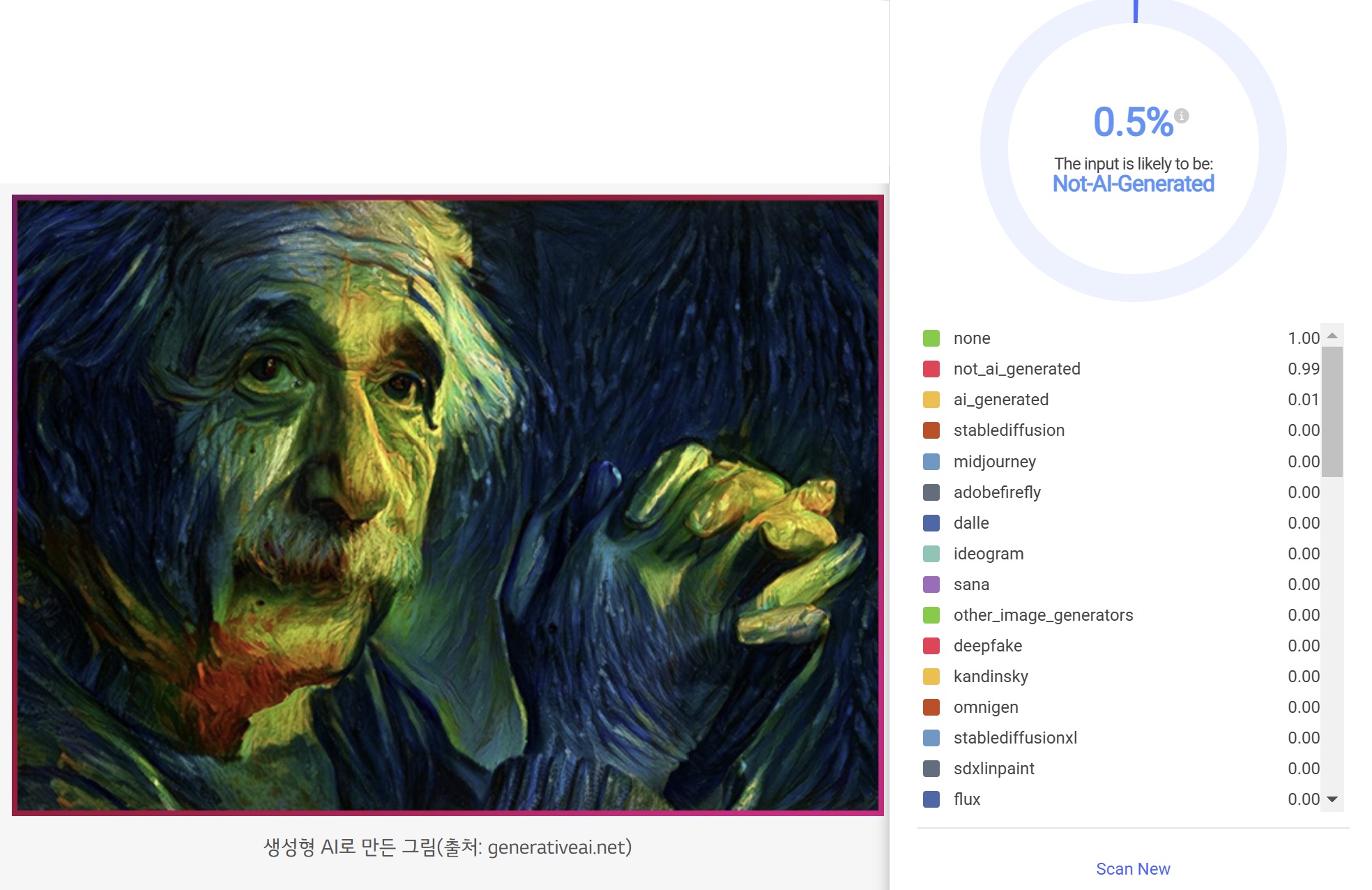
Task: Click the yellow swatch beside ai_generated
Action: point(931,400)
